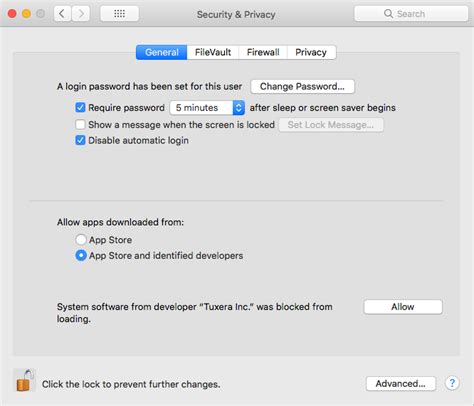The width and height of the screenshot is (474, 406).
Task: Open the 5 minutes delay dropdown
Action: [x=207, y=108]
